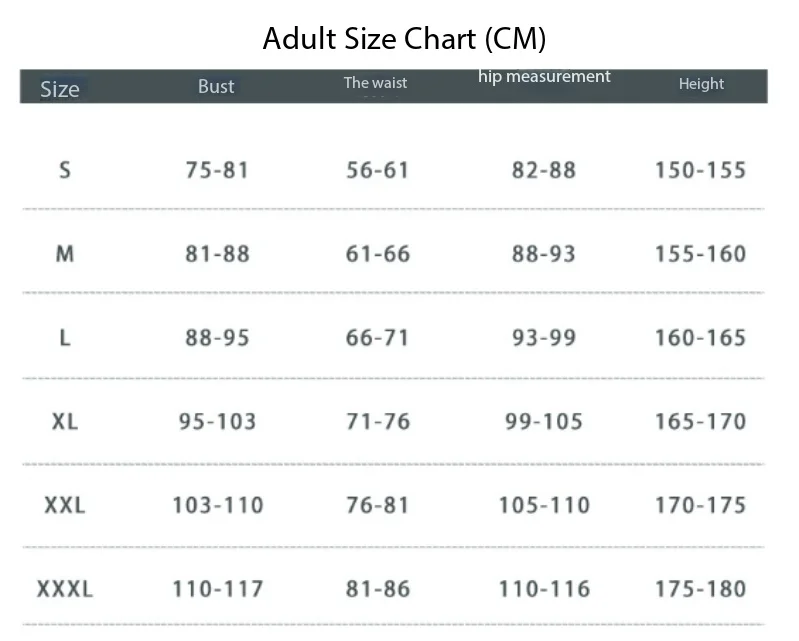
Task: Select the Height column header
Action: [x=701, y=84]
